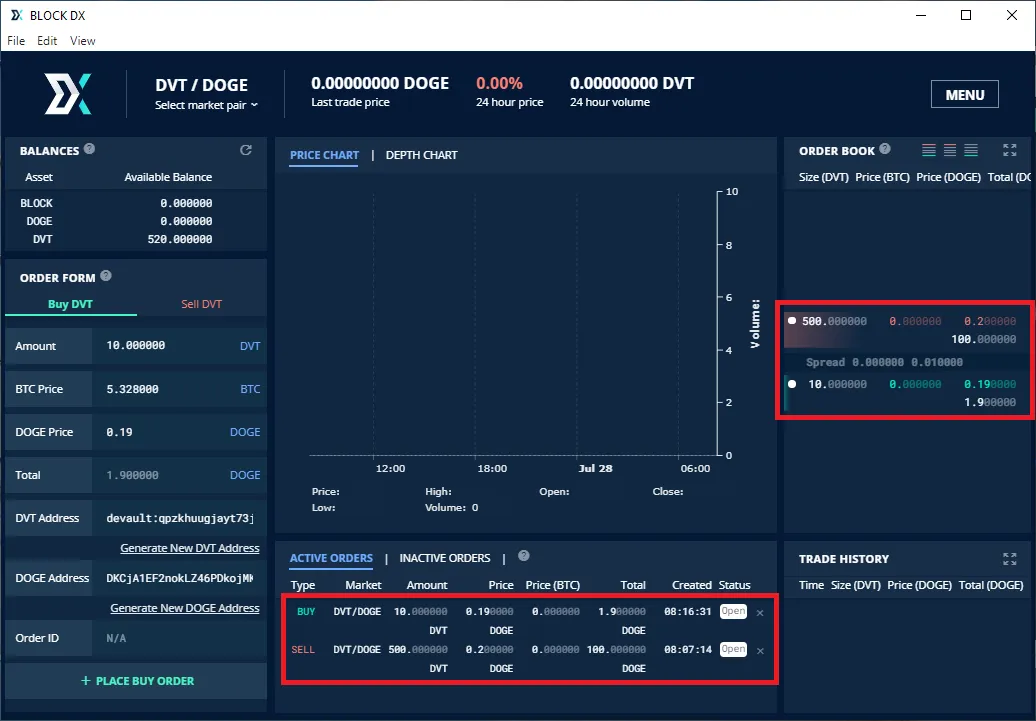Click Generate New DVT Address link
1036x721 pixels.
[190, 548]
